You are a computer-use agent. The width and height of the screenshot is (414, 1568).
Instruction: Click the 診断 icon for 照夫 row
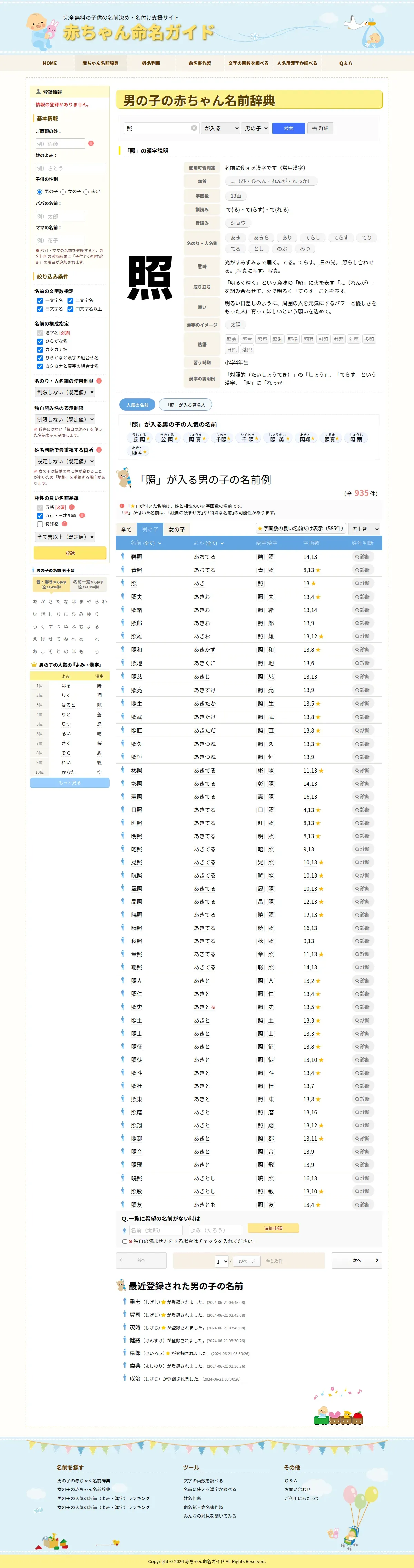pos(362,597)
